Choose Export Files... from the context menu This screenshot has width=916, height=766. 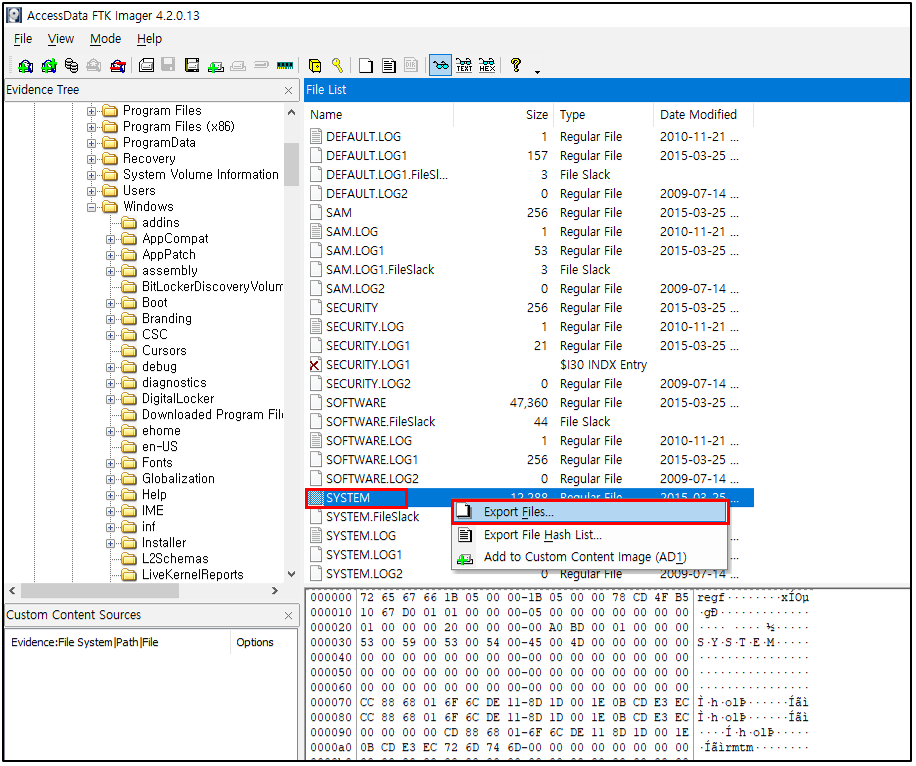pyautogui.click(x=590, y=512)
